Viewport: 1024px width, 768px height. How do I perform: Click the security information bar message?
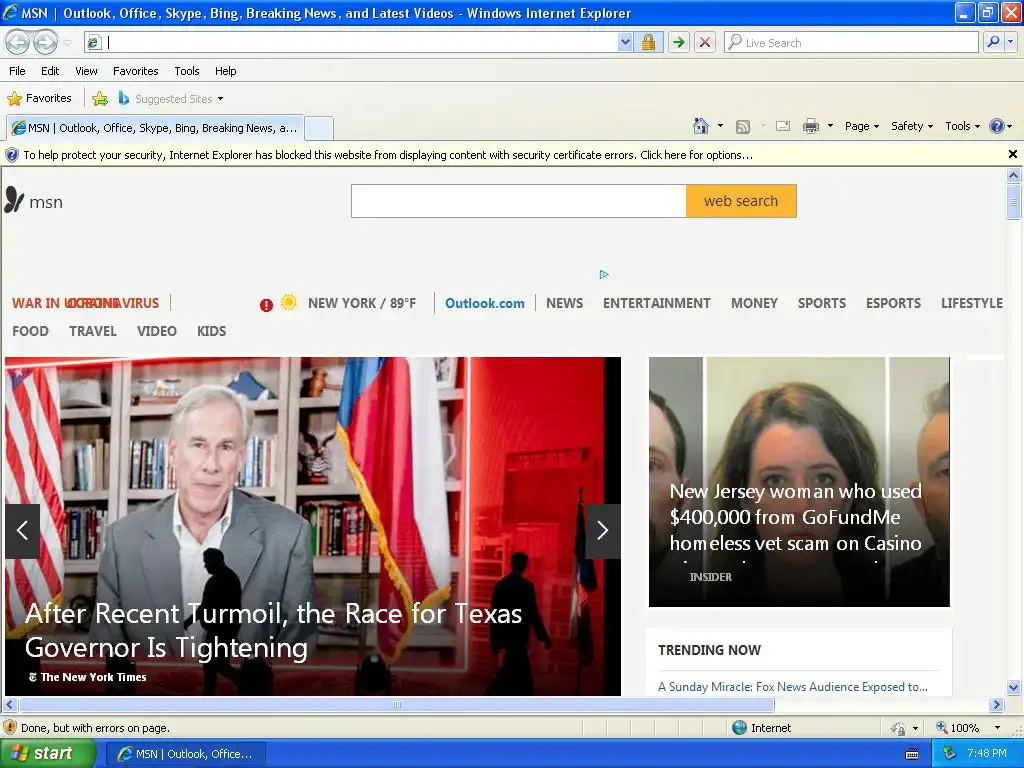pyautogui.click(x=388, y=155)
